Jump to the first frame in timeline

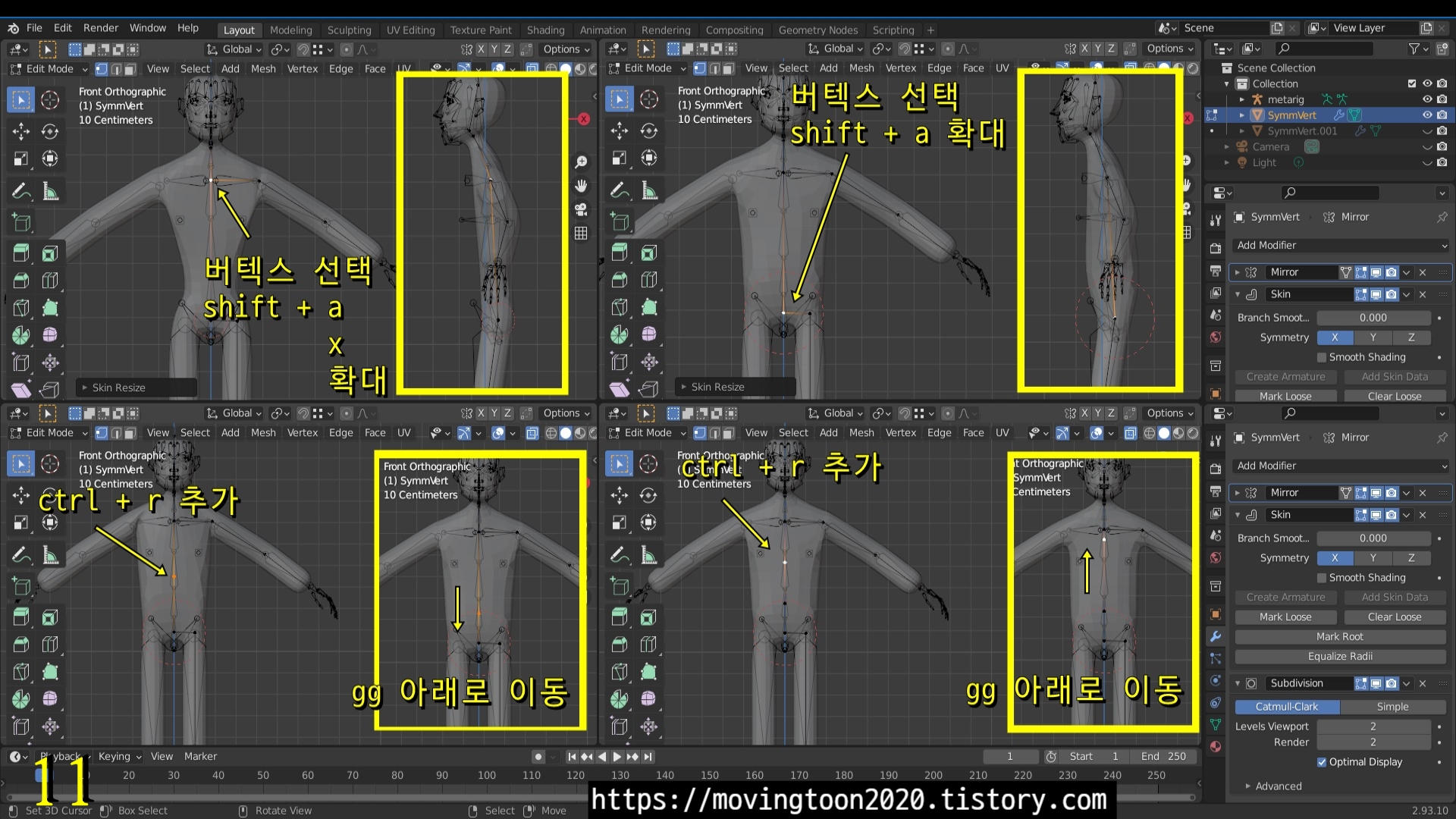coord(572,757)
